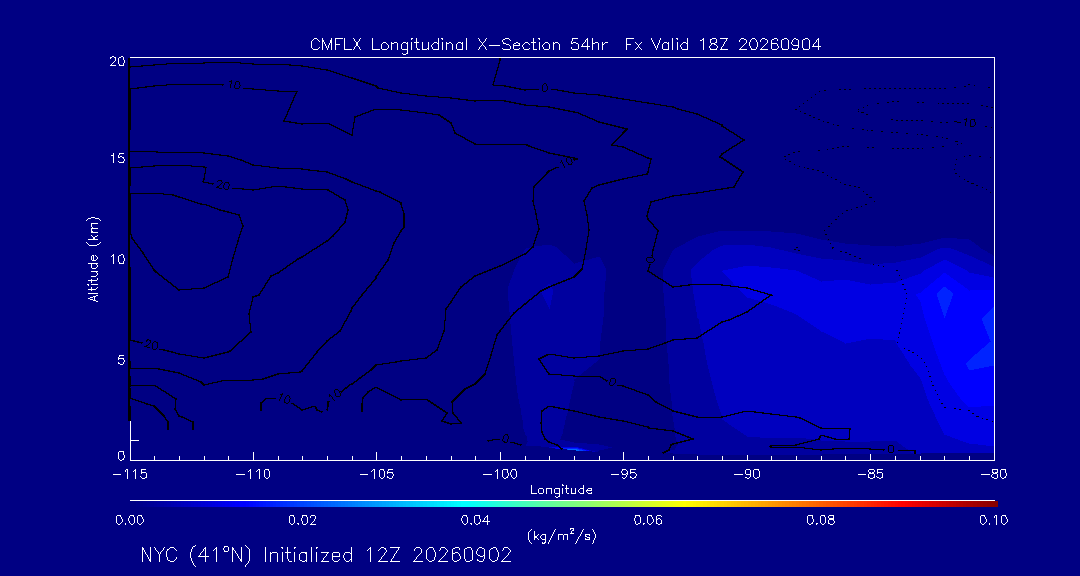Click the 20 contour label near -111 longitude

(x=222, y=185)
